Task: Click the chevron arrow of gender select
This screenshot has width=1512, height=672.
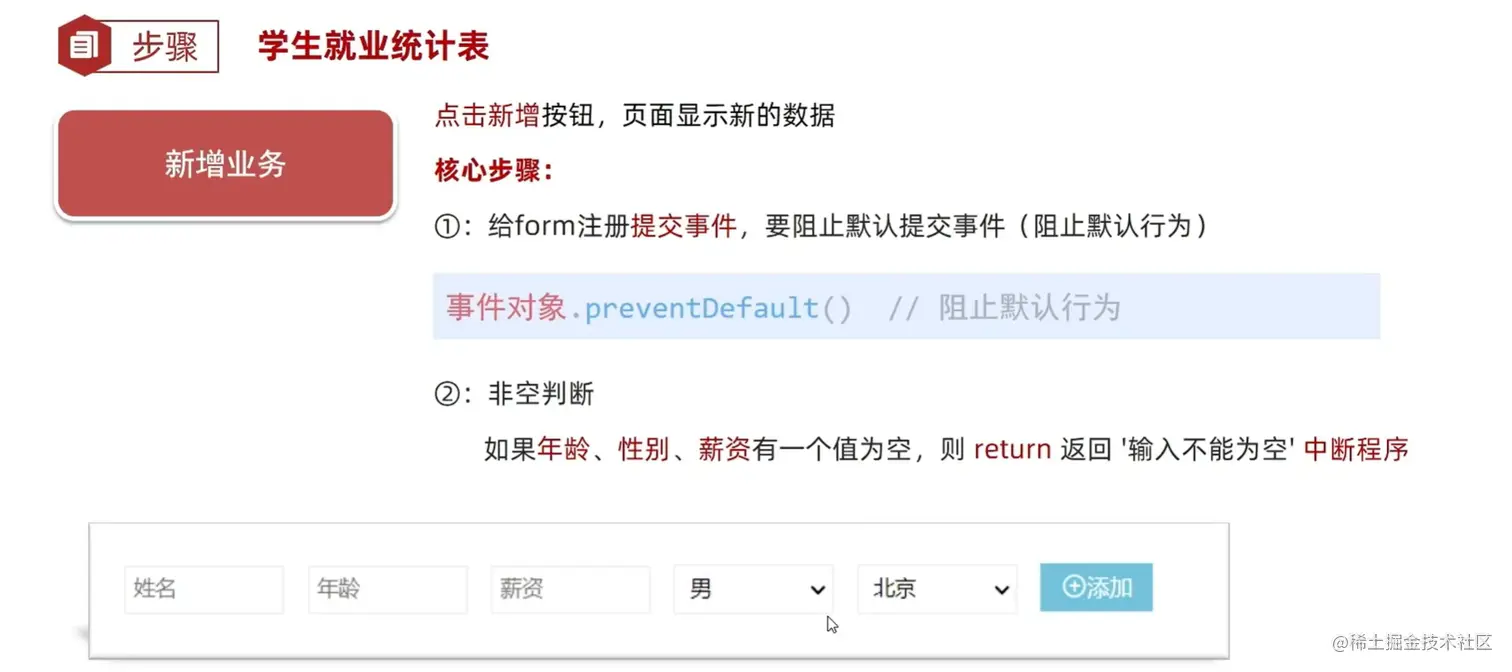Action: pyautogui.click(x=817, y=590)
